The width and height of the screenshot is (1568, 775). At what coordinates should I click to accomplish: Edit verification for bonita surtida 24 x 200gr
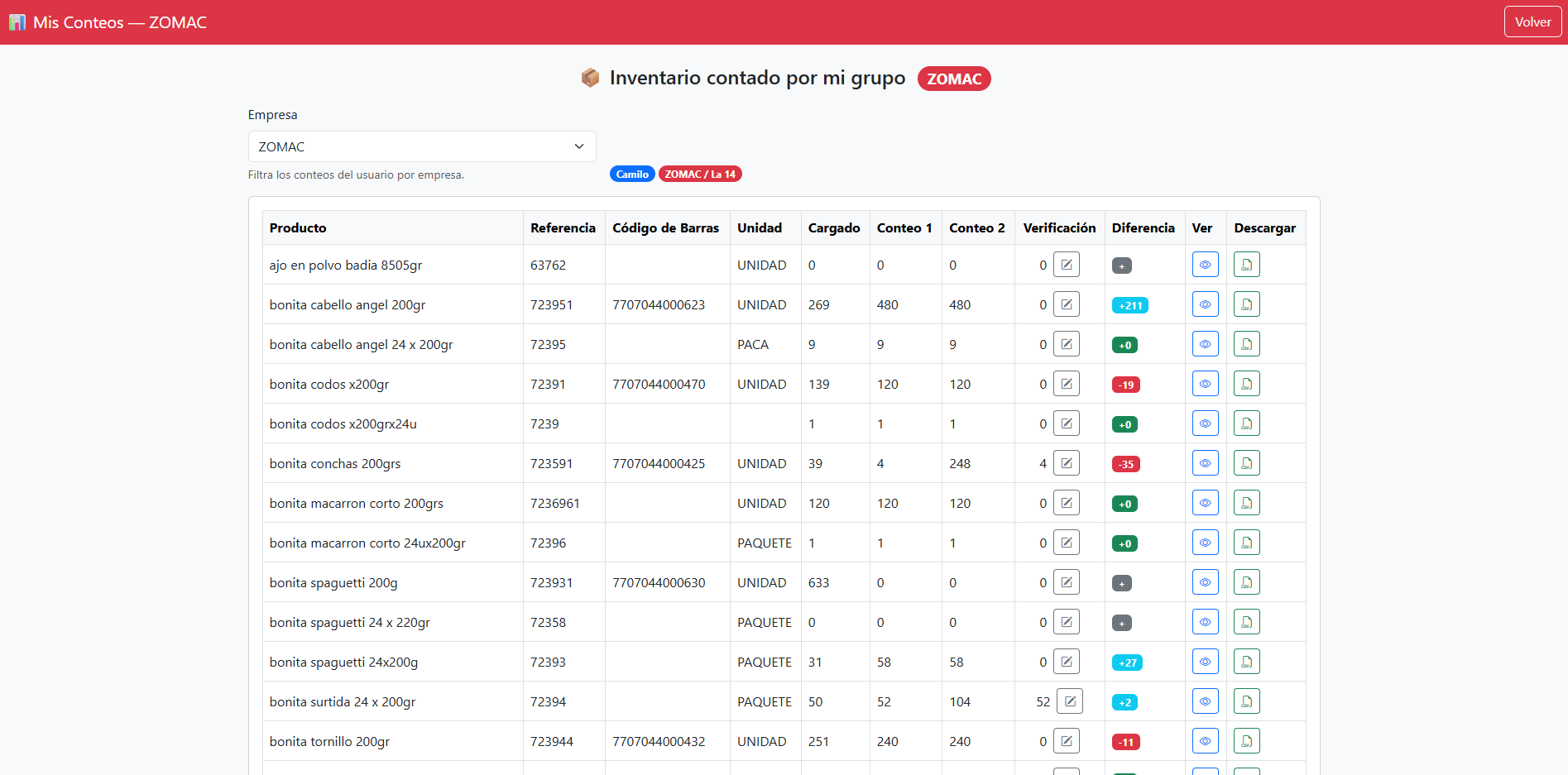tap(1069, 701)
